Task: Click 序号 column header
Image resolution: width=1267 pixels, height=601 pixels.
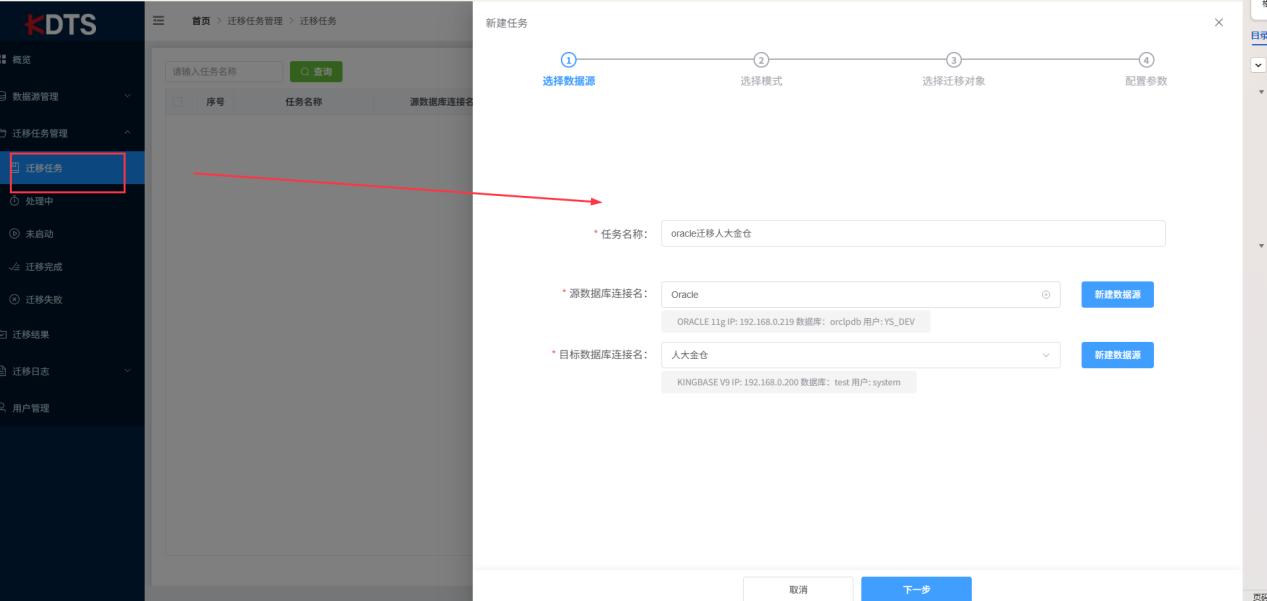Action: pos(215,101)
